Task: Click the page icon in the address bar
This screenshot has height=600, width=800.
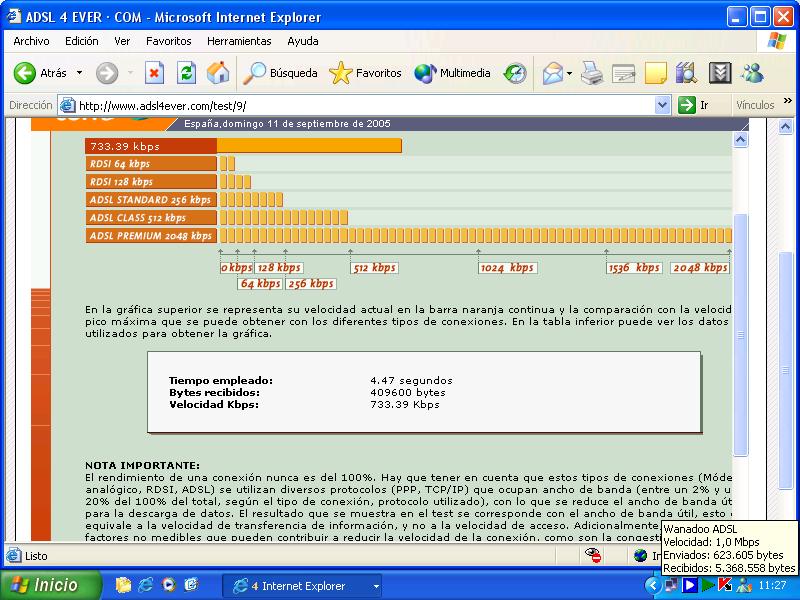Action: pos(67,106)
